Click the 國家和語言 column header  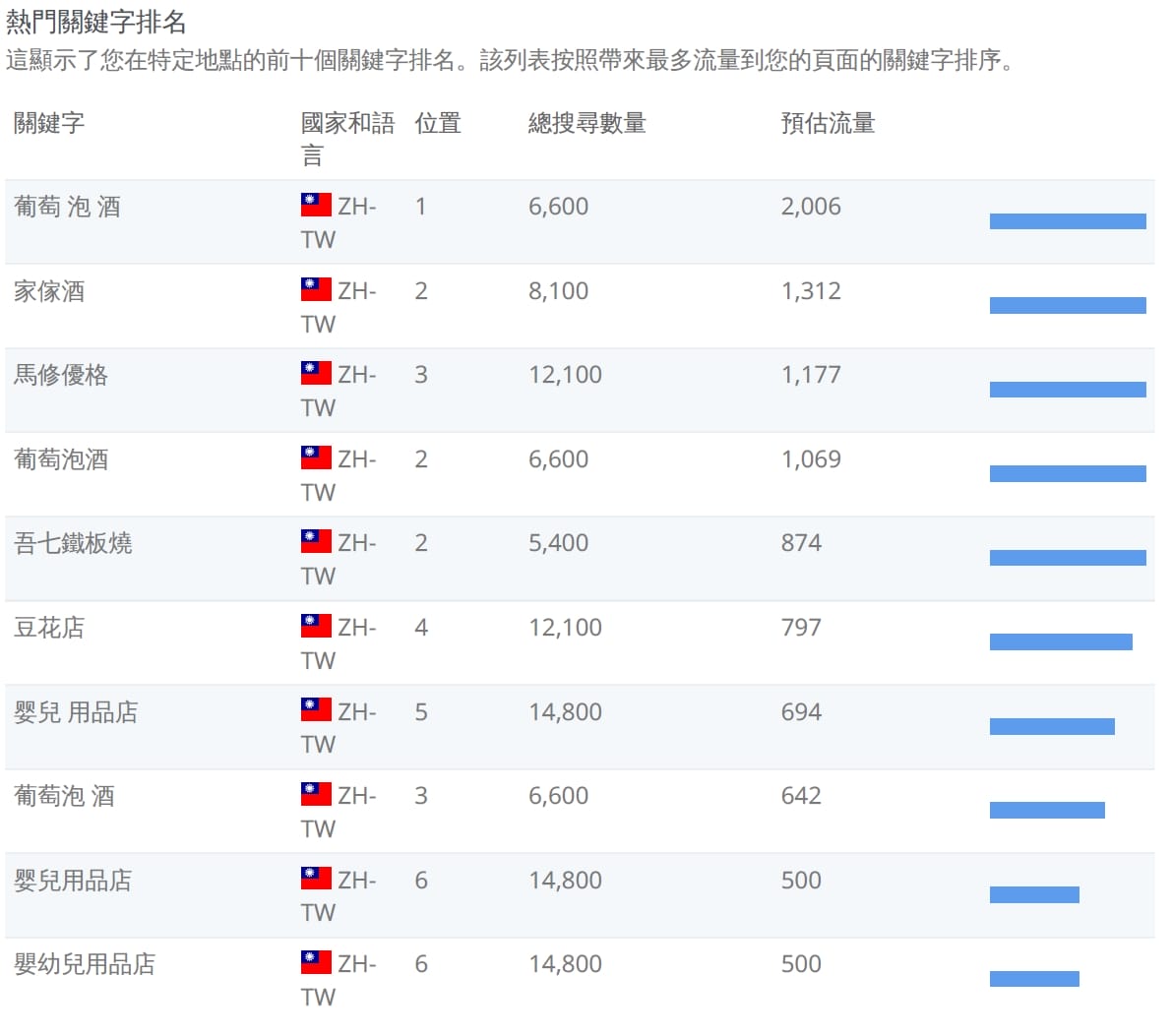347,139
